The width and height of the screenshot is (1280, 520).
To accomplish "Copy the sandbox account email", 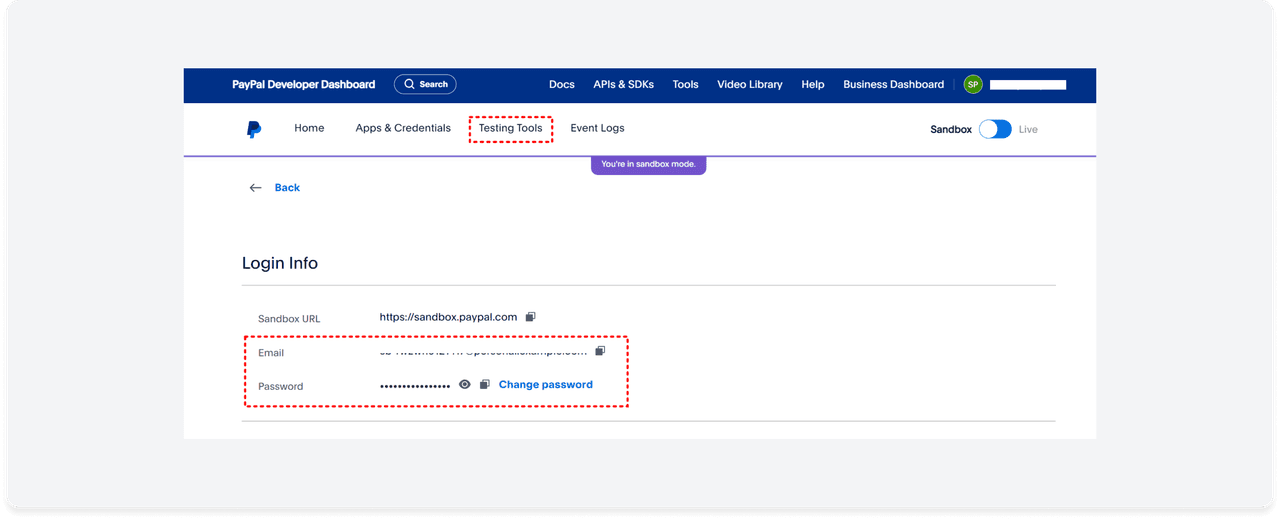I will (x=600, y=351).
